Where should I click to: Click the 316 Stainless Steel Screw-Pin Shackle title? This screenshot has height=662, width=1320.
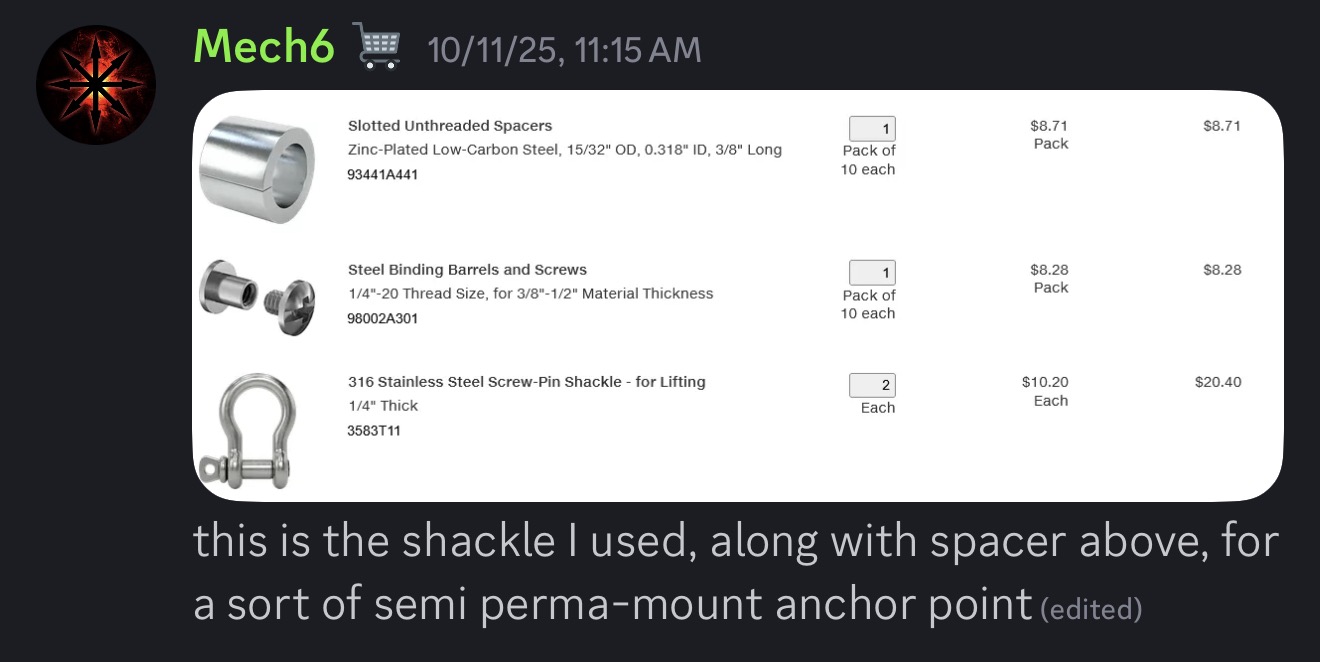(x=527, y=382)
